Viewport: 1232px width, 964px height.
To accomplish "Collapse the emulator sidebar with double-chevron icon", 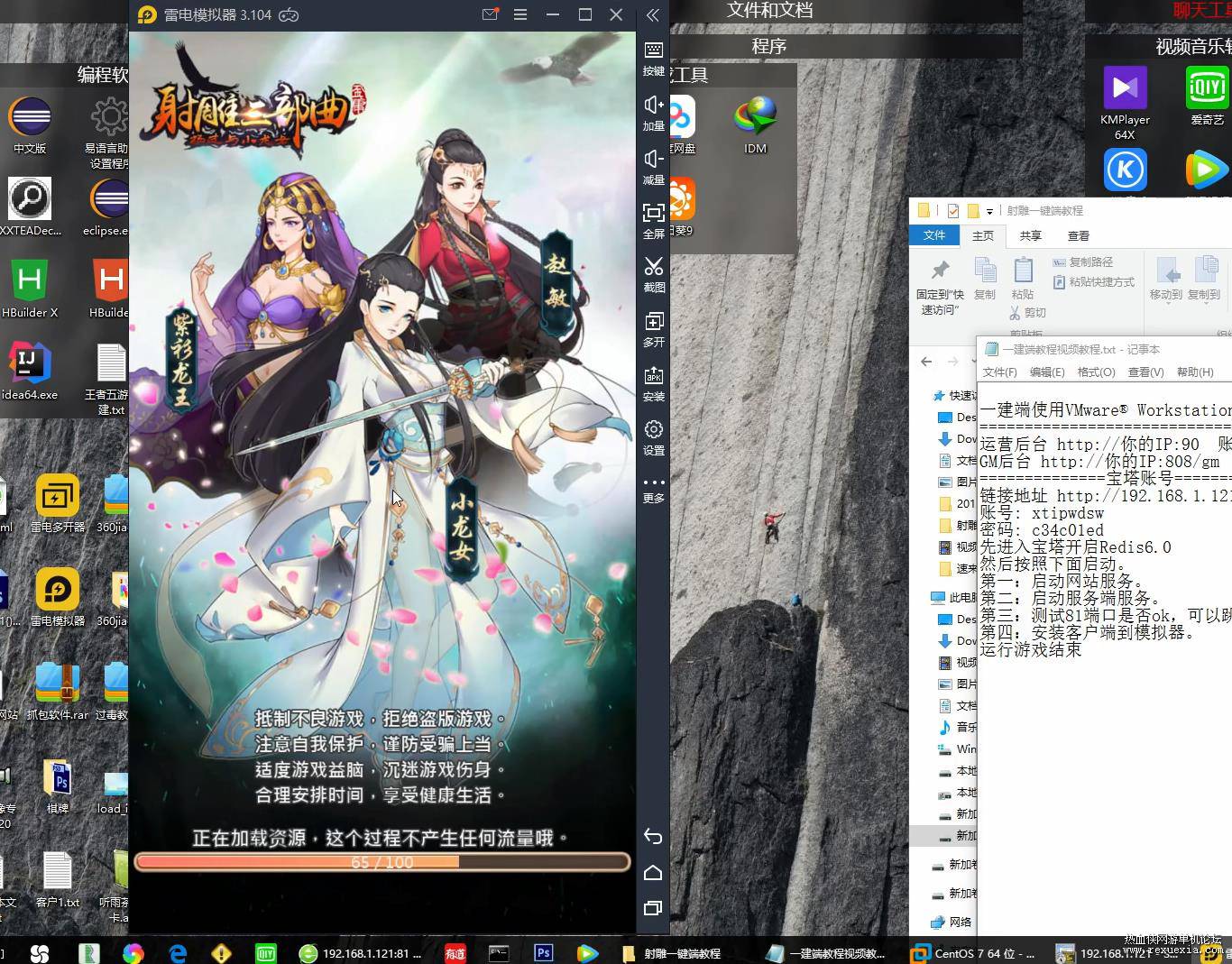I will coord(653,15).
